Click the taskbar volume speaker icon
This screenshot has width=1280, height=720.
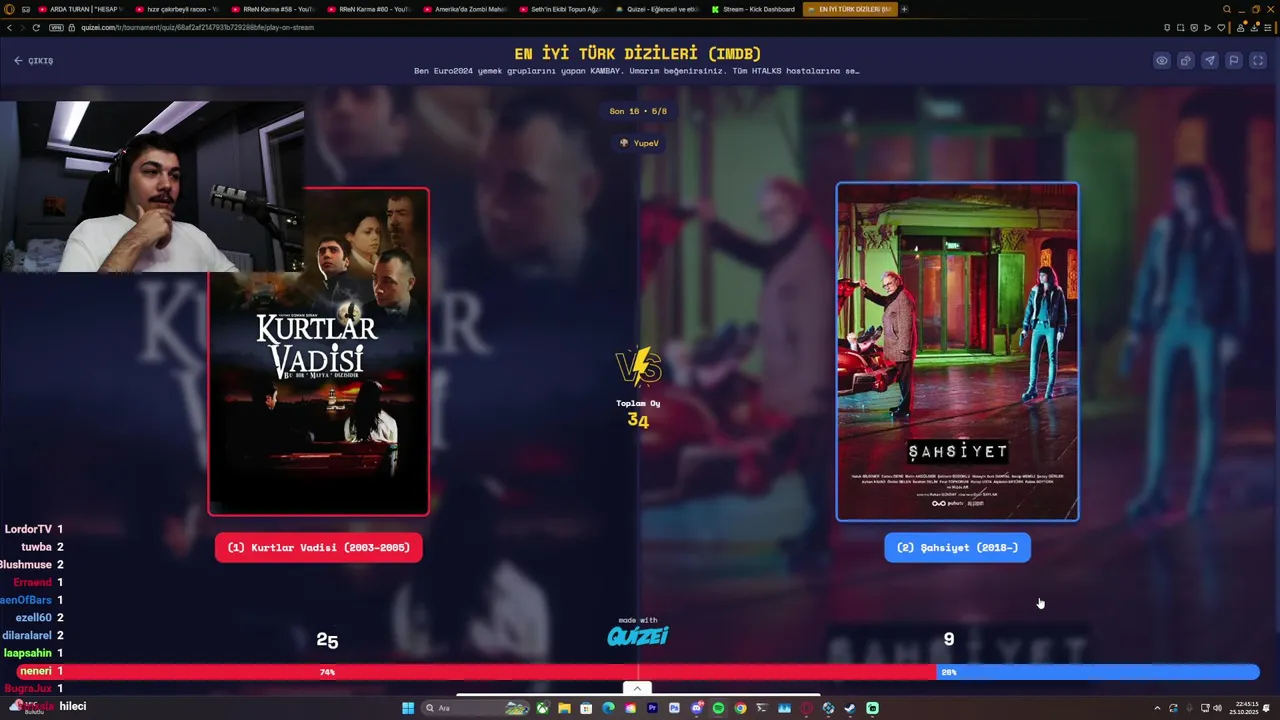click(x=1217, y=708)
